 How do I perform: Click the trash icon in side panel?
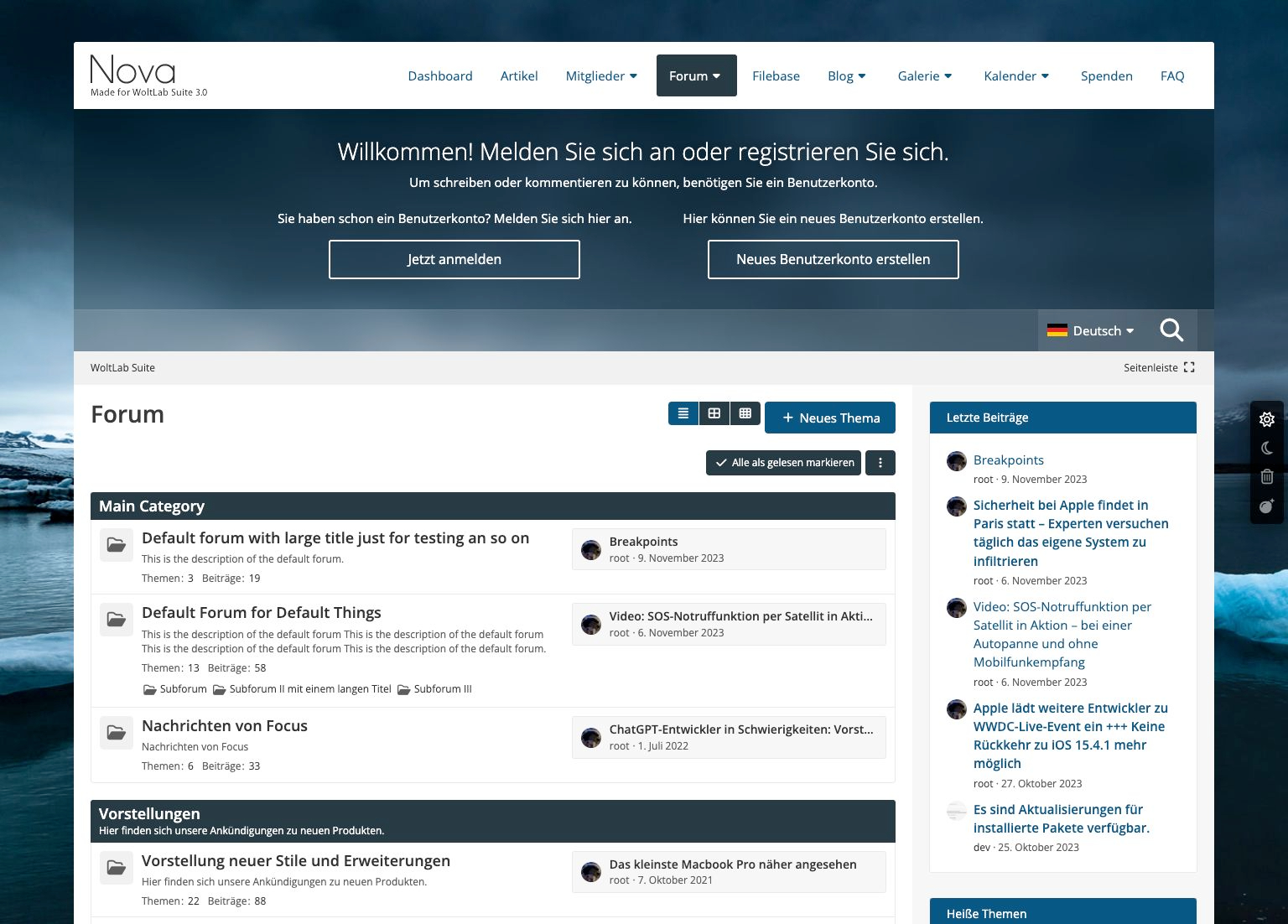coord(1266,477)
